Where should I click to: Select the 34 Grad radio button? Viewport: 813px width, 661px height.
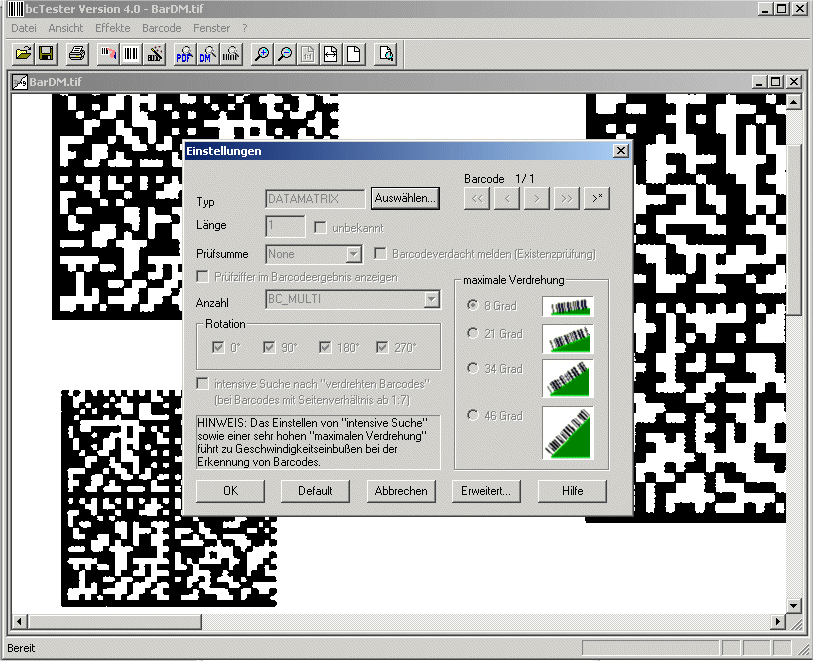tap(472, 368)
